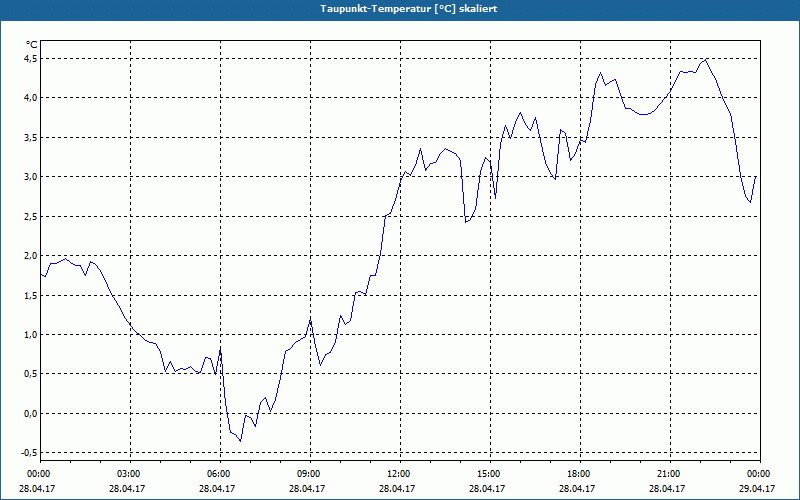Click the 00:00 label above 29.04.17

[x=758, y=474]
